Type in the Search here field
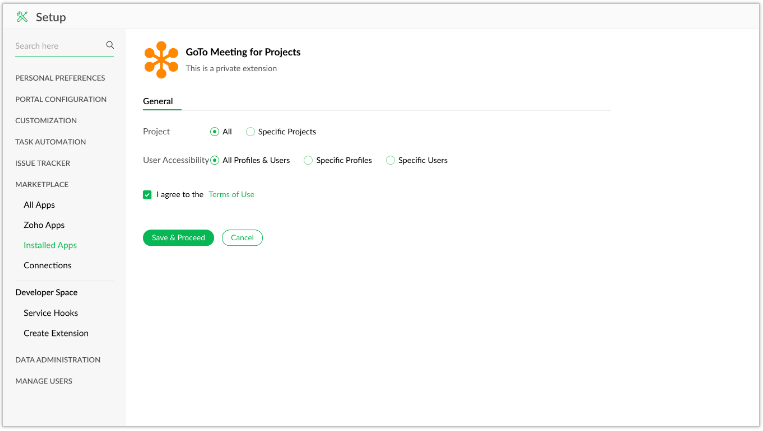Viewport: 763px width, 431px height. click(58, 46)
